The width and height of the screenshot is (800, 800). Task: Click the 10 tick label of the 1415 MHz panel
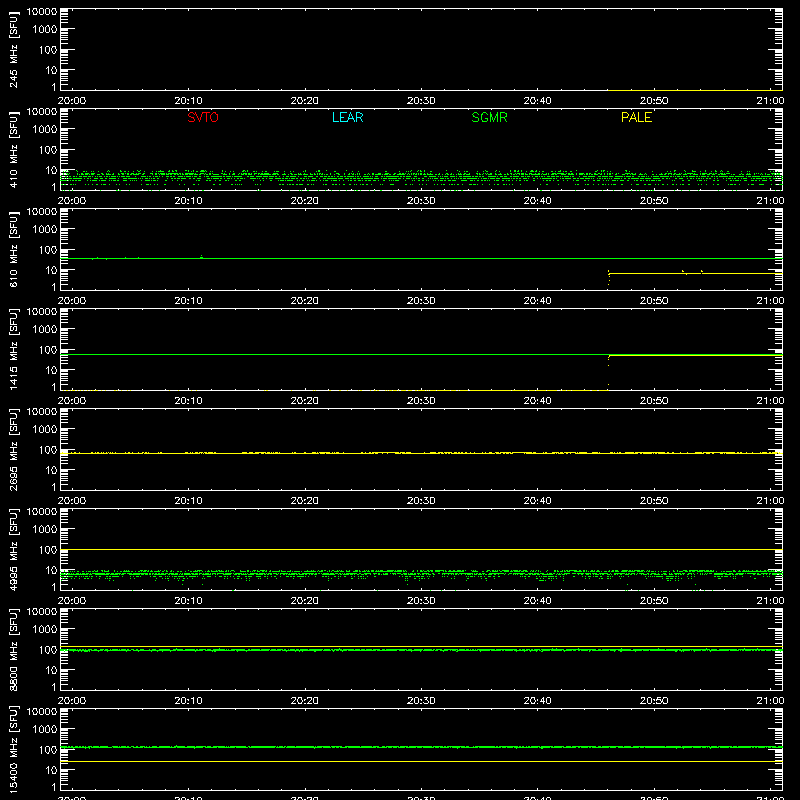click(51, 370)
